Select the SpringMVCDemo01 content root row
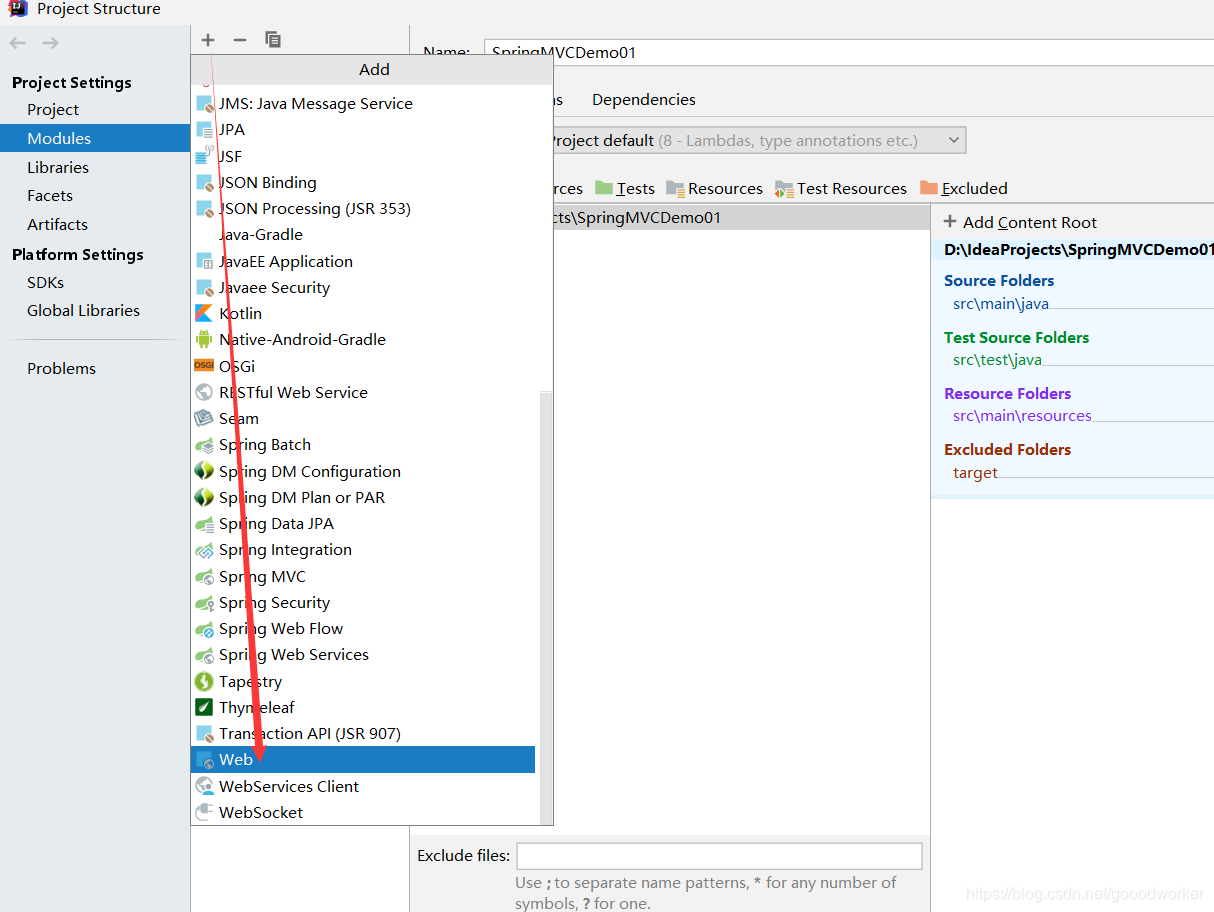Screen dimensions: 1214x912 pos(742,217)
